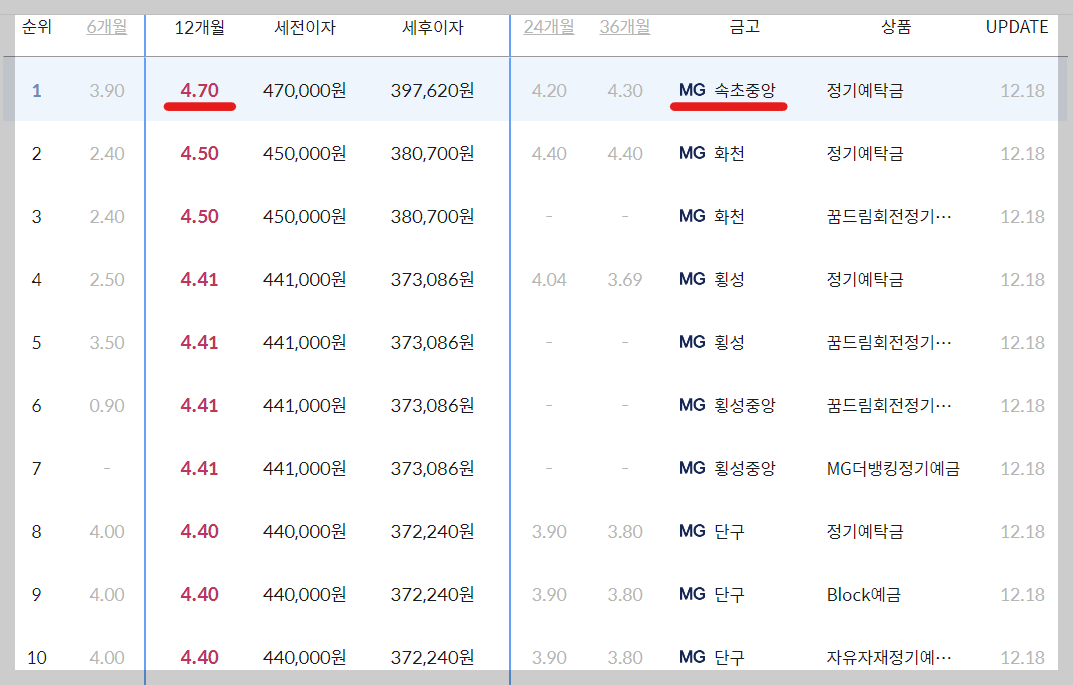Click the UPDATE column header
This screenshot has width=1073, height=685.
pos(1016,27)
